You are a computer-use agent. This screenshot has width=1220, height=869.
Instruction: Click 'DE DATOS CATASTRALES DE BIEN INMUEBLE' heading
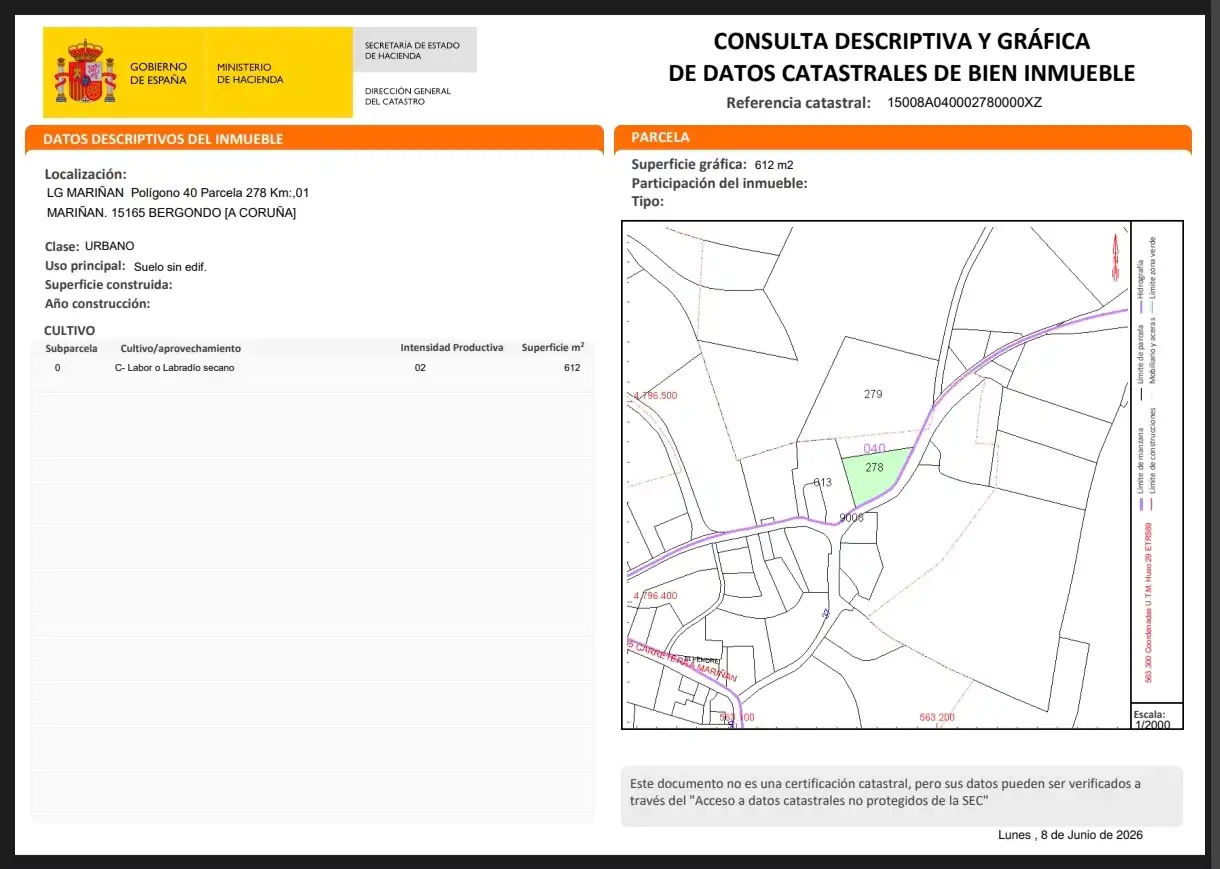click(901, 73)
